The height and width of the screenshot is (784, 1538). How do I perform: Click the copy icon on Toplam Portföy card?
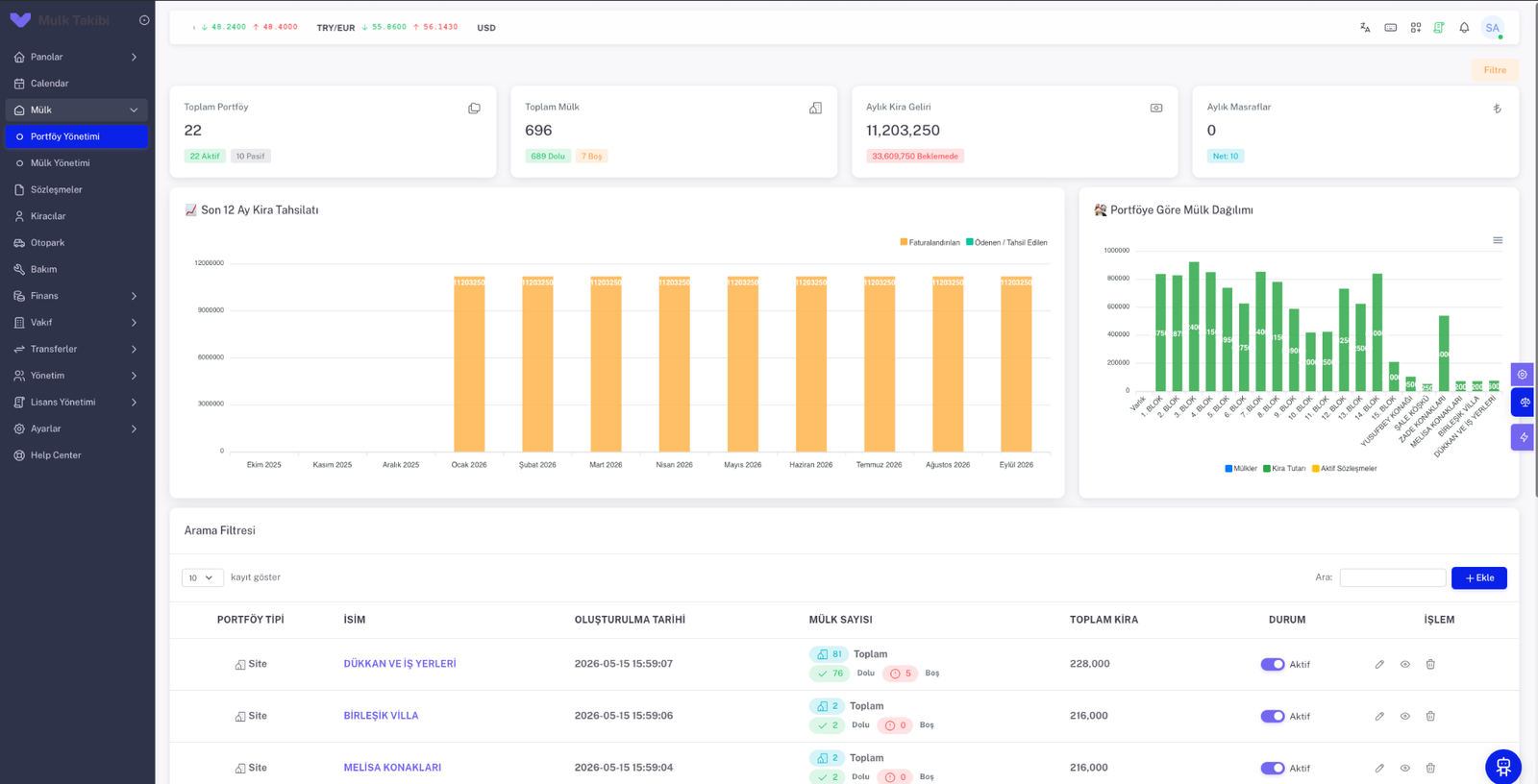(474, 109)
